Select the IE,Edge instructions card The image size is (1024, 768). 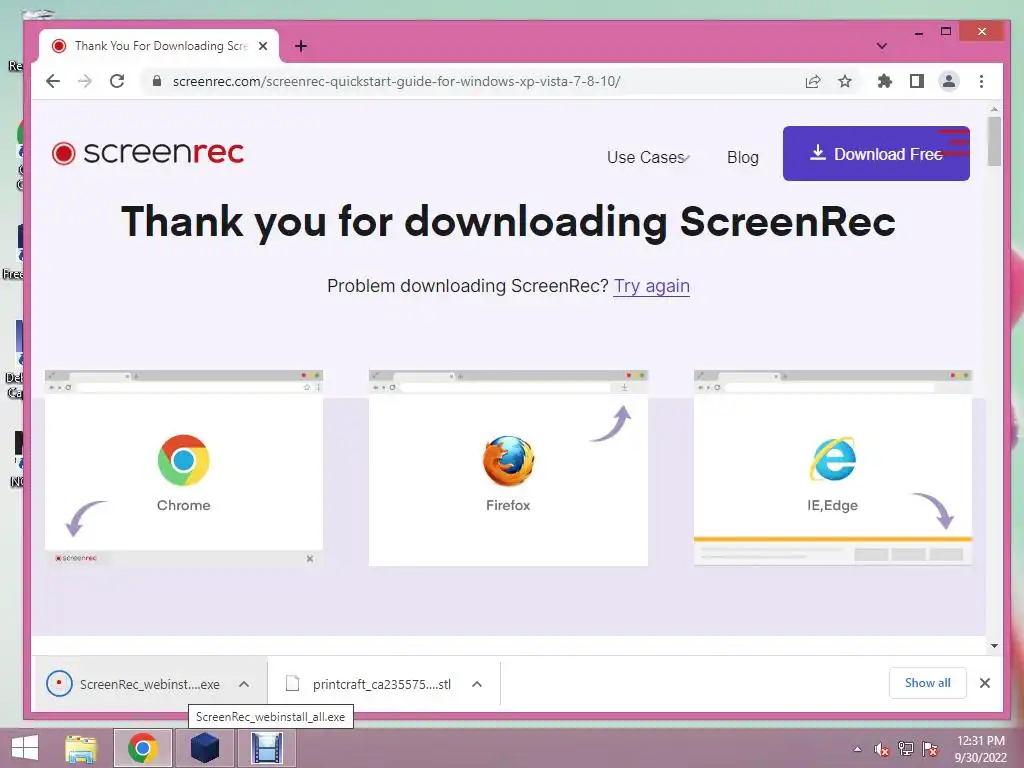tap(833, 468)
